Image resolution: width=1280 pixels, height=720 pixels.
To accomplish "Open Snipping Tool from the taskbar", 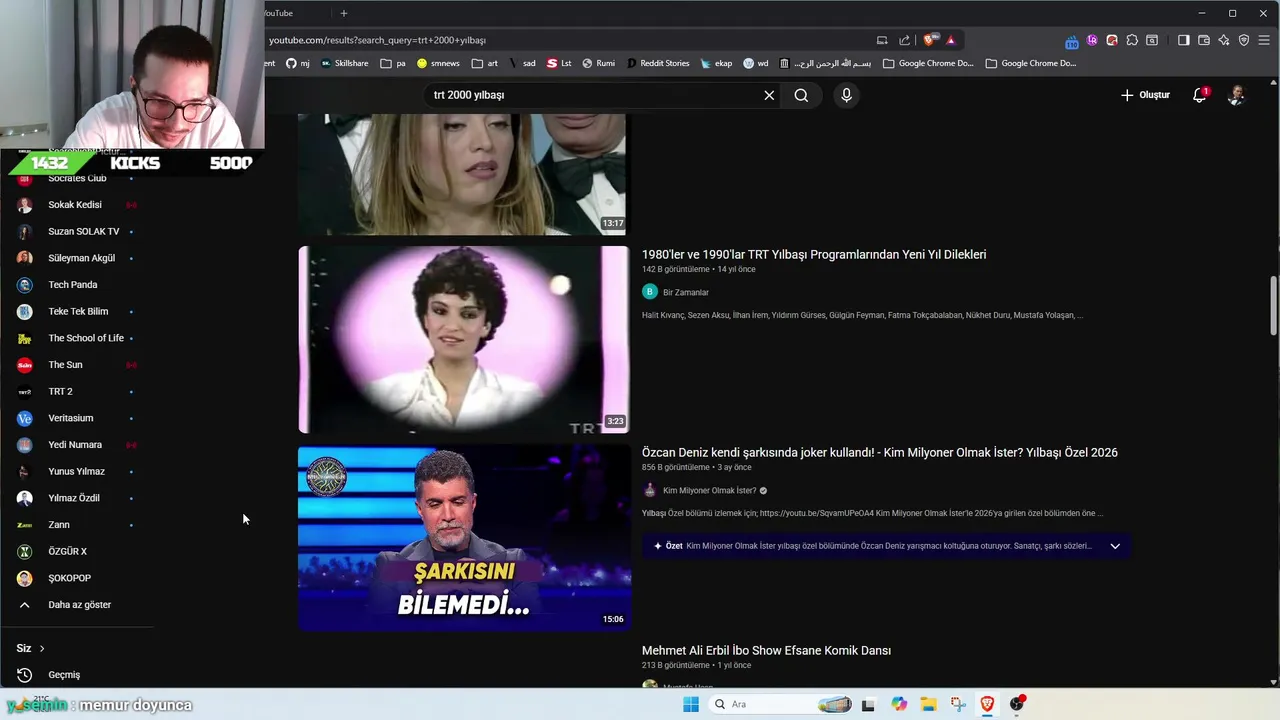I will (958, 704).
